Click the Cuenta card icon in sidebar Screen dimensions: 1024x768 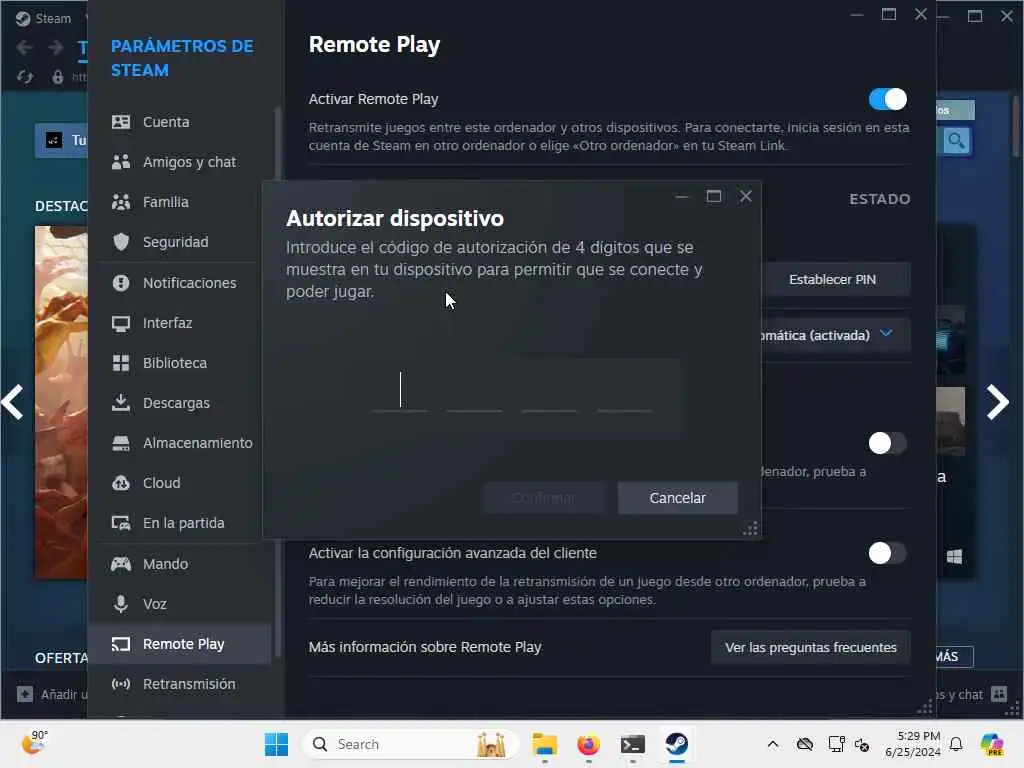[121, 122]
